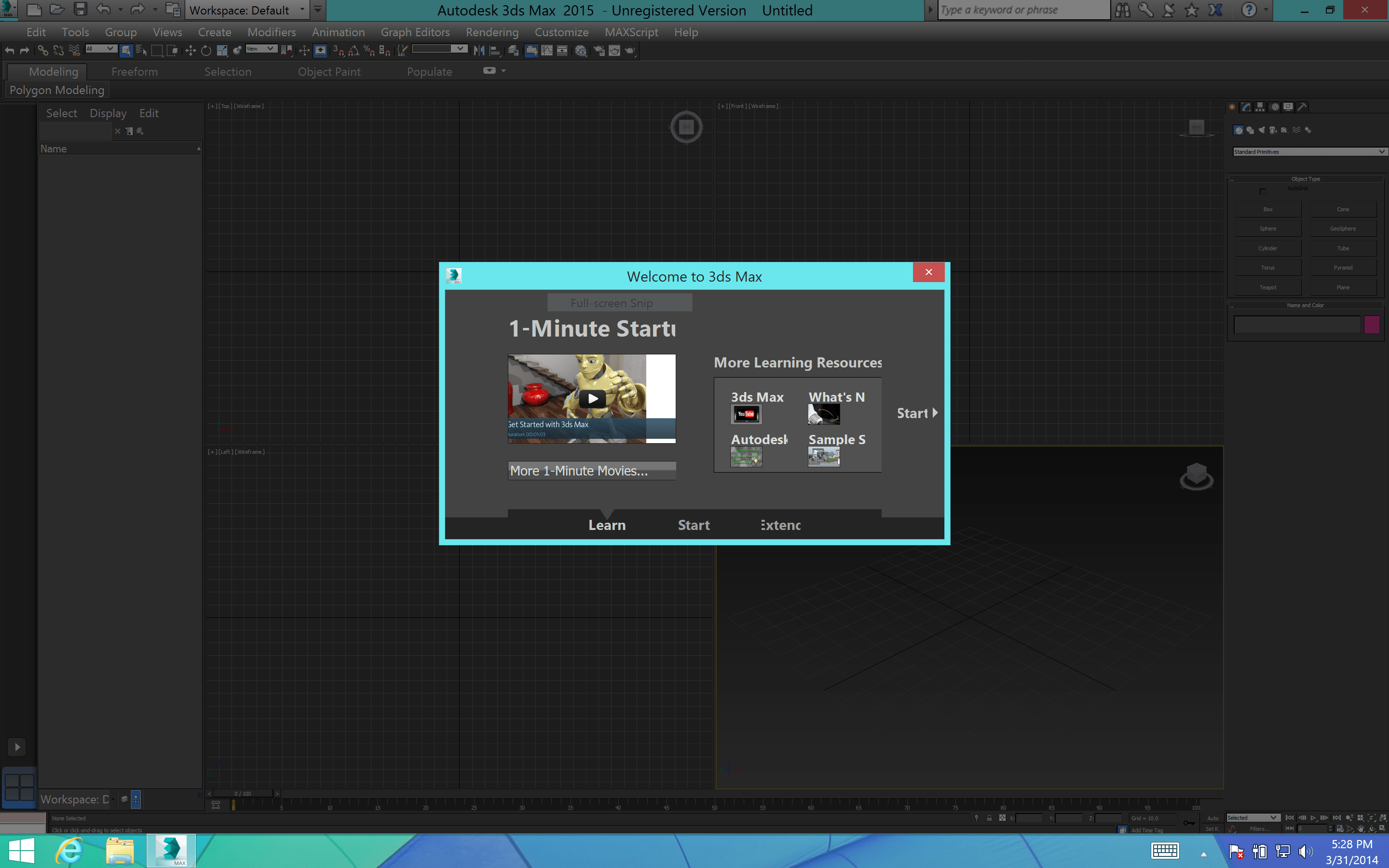Open the Rendering menu
1389x868 pixels.
(492, 33)
